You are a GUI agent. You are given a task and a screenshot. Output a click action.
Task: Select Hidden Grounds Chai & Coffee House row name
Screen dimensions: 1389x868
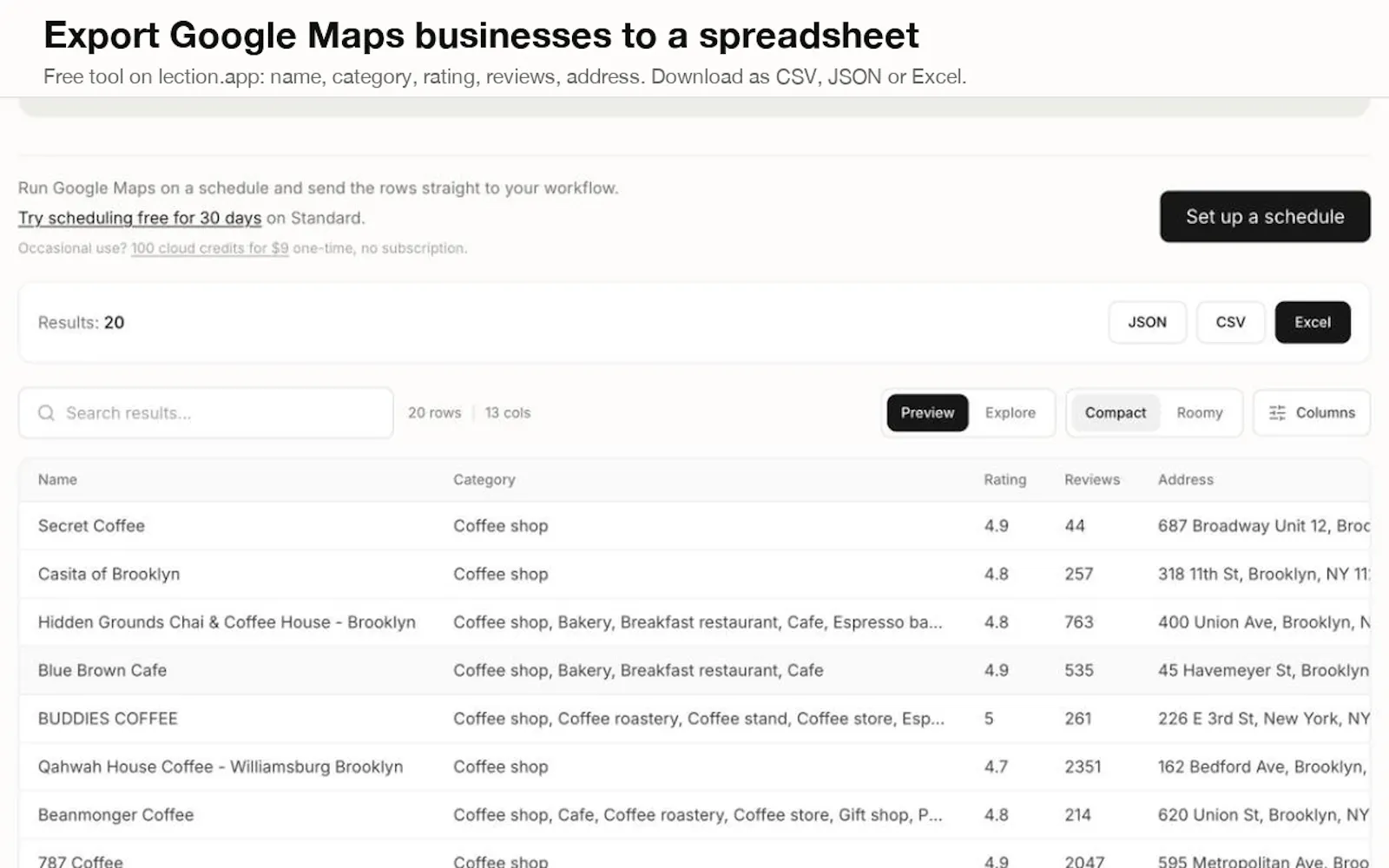(x=227, y=622)
